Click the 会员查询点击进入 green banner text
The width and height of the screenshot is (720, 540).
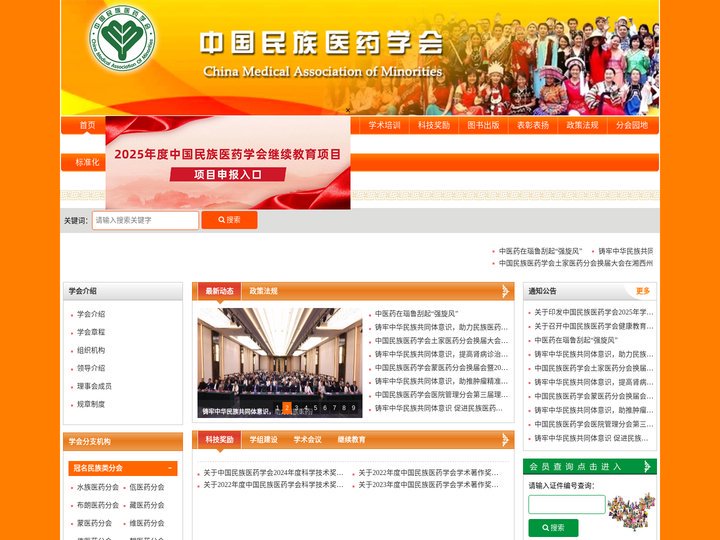[x=575, y=467]
